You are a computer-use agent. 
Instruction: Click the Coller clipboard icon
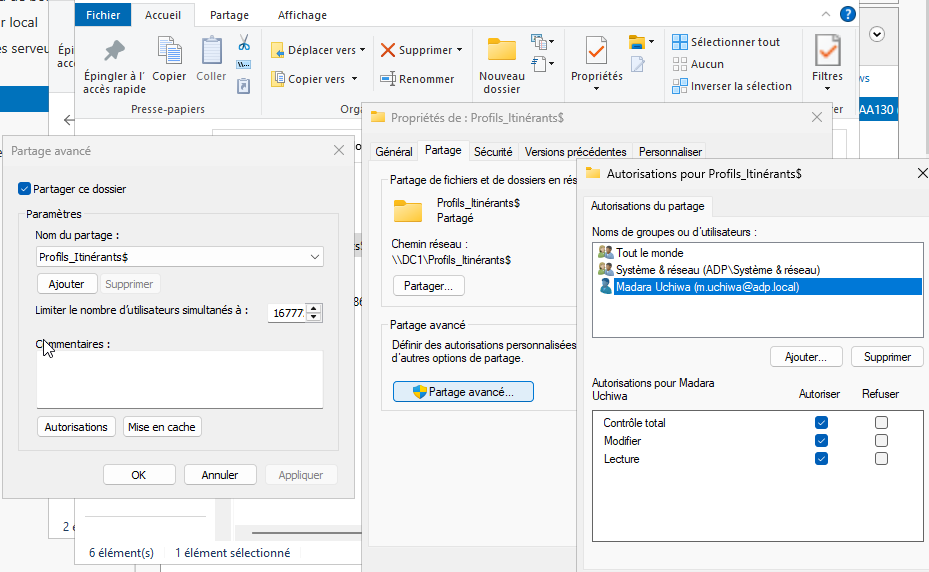pyautogui.click(x=212, y=50)
